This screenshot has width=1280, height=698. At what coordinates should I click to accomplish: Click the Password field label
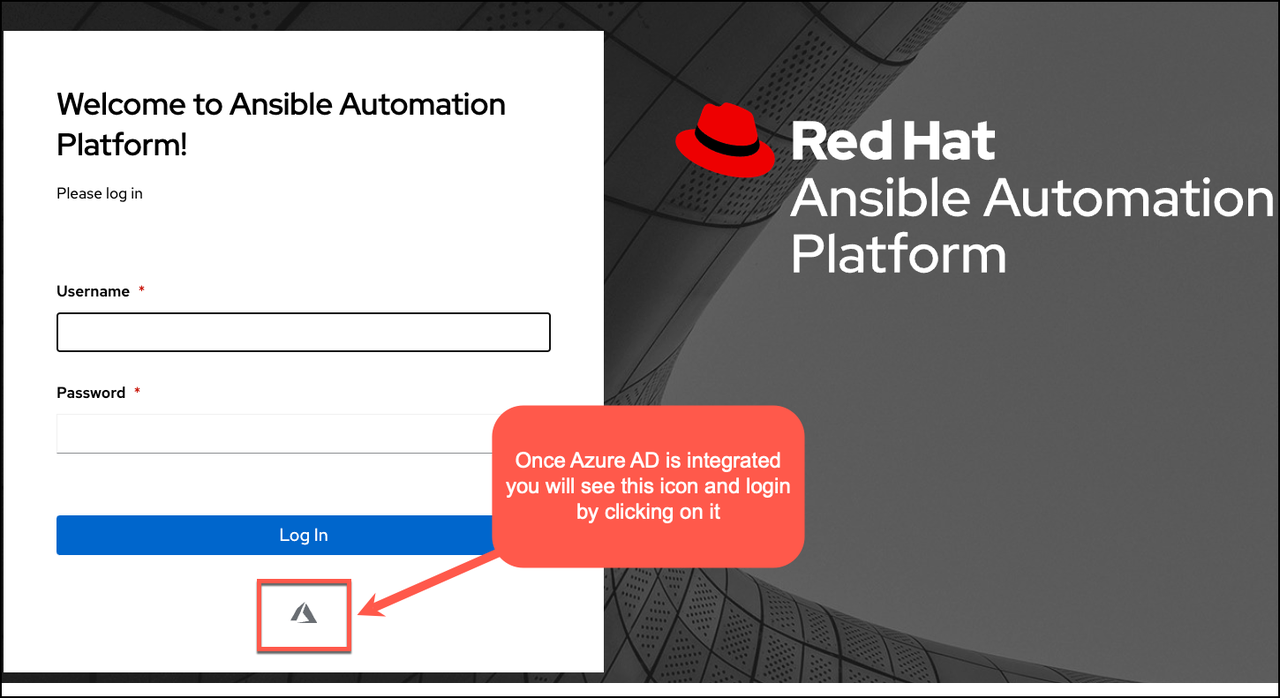point(91,393)
